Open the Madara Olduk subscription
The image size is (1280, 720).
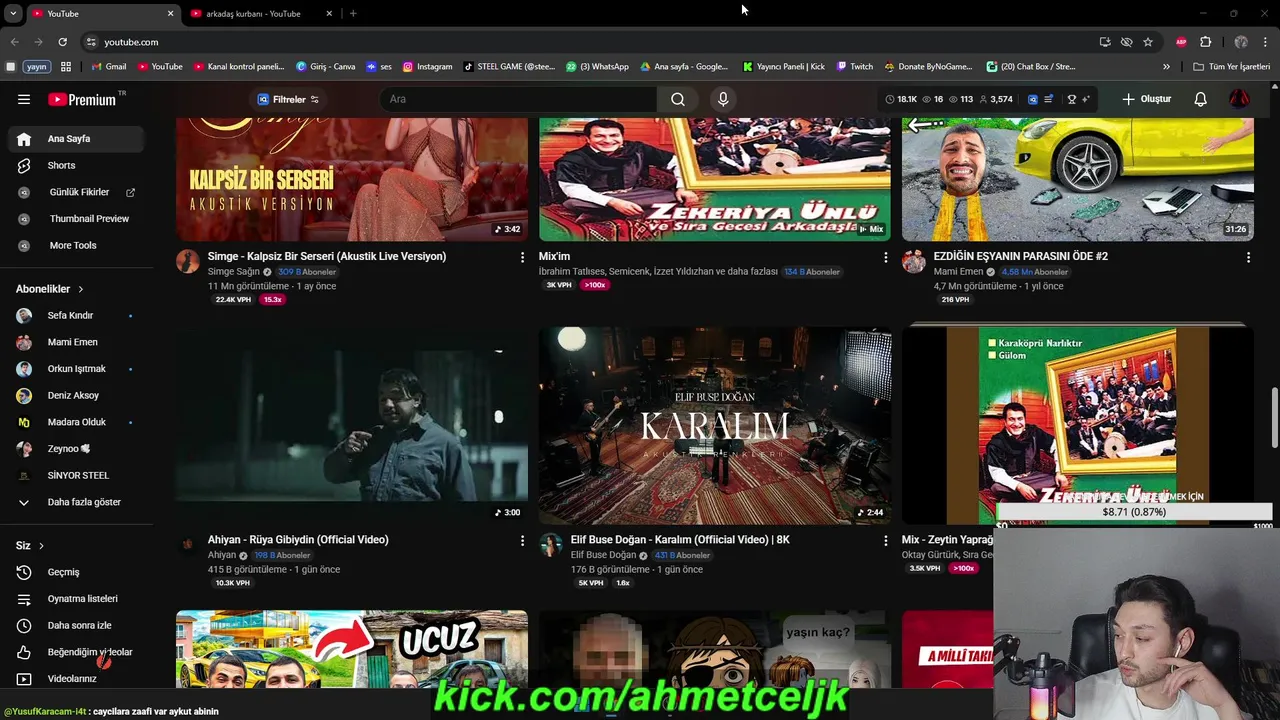[74, 422]
